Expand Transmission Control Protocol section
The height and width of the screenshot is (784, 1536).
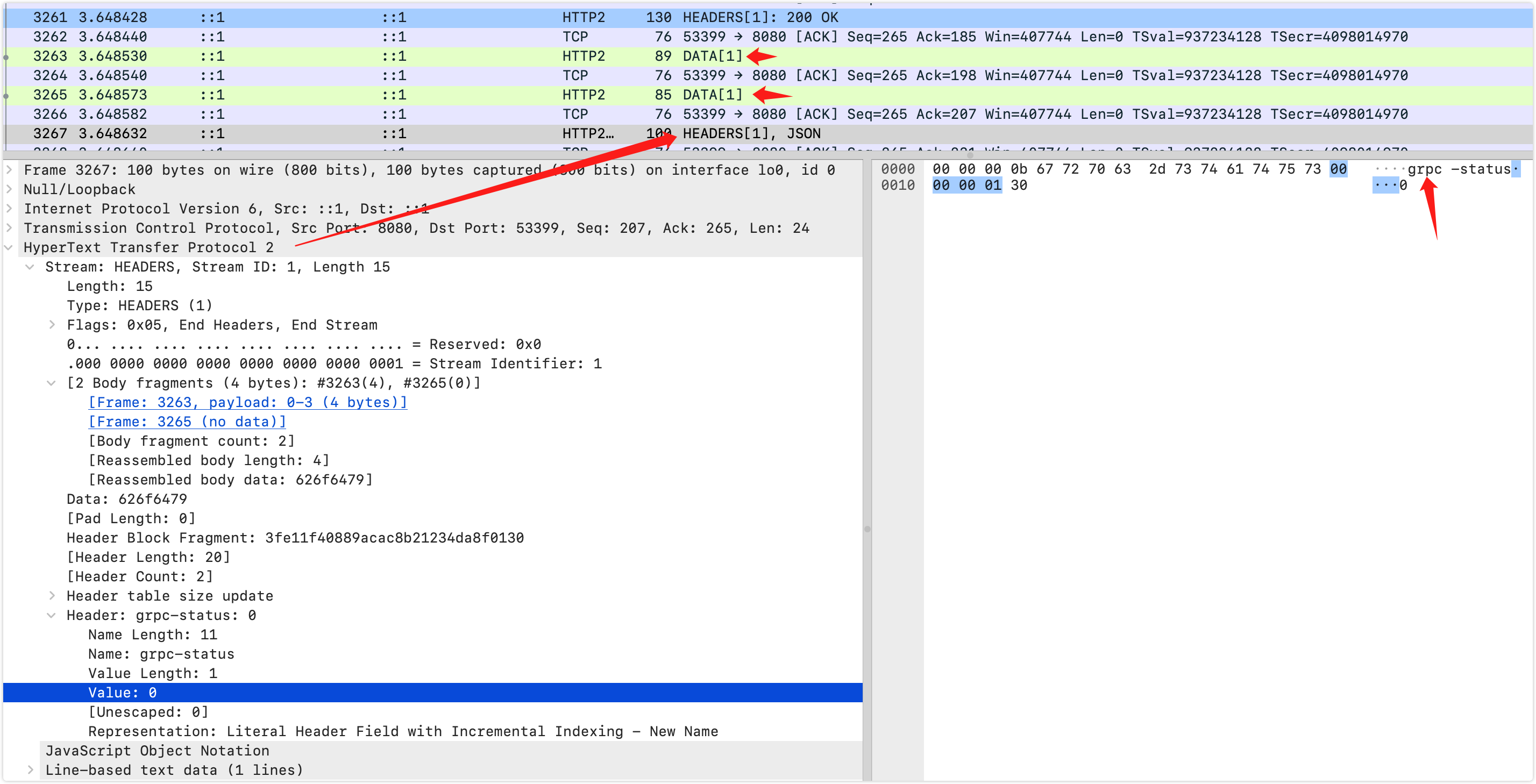coord(9,229)
